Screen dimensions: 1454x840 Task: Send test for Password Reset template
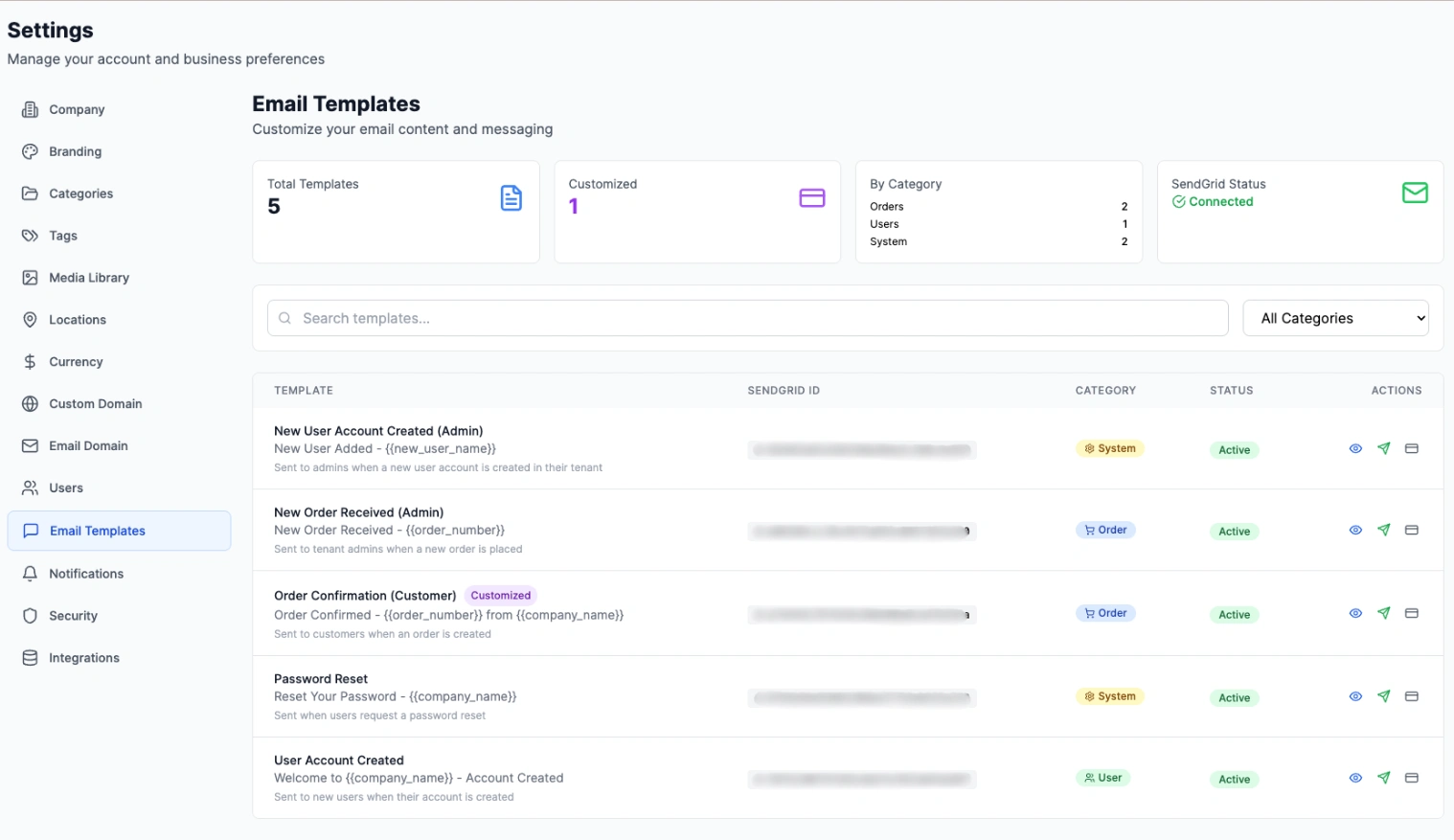[x=1383, y=696]
